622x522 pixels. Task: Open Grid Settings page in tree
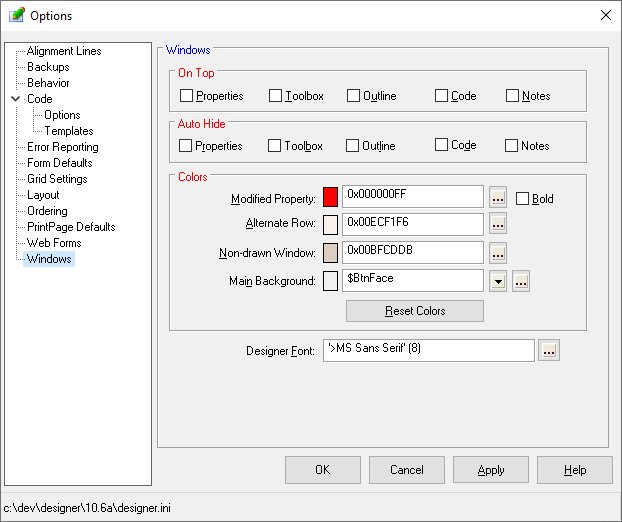[x=57, y=179]
